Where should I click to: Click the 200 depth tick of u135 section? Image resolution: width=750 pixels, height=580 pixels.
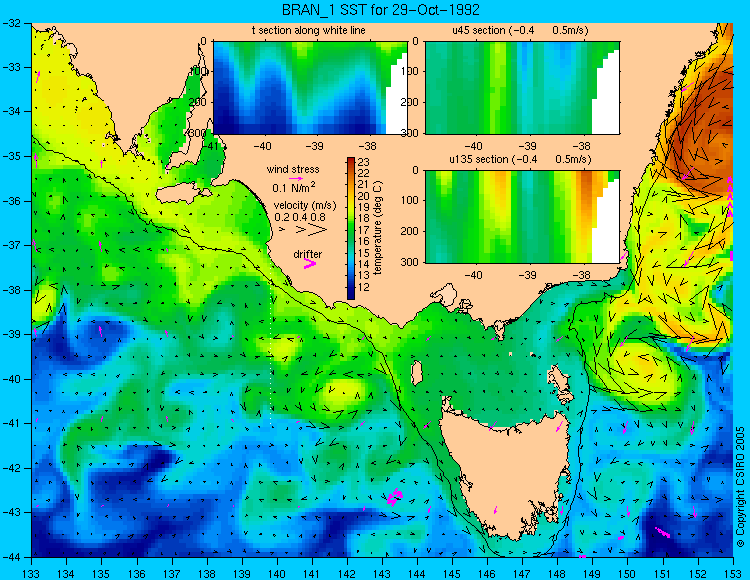coord(411,231)
